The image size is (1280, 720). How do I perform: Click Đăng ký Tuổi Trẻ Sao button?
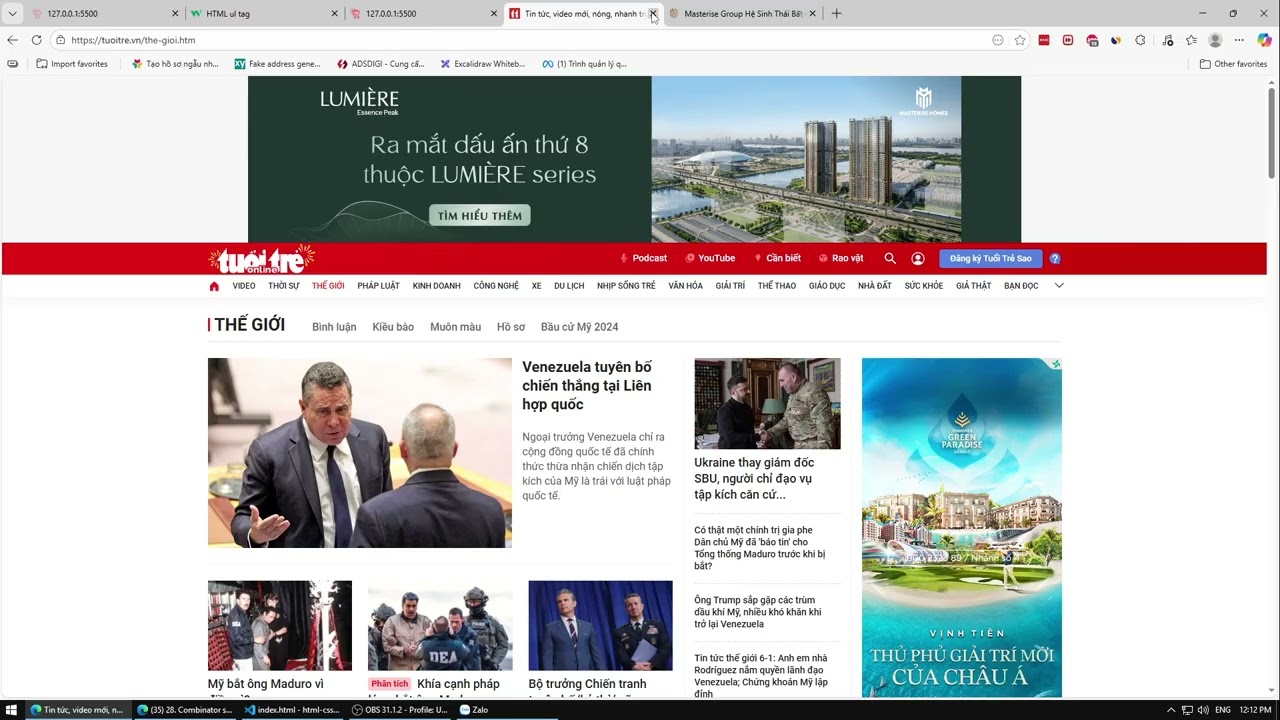coord(991,258)
